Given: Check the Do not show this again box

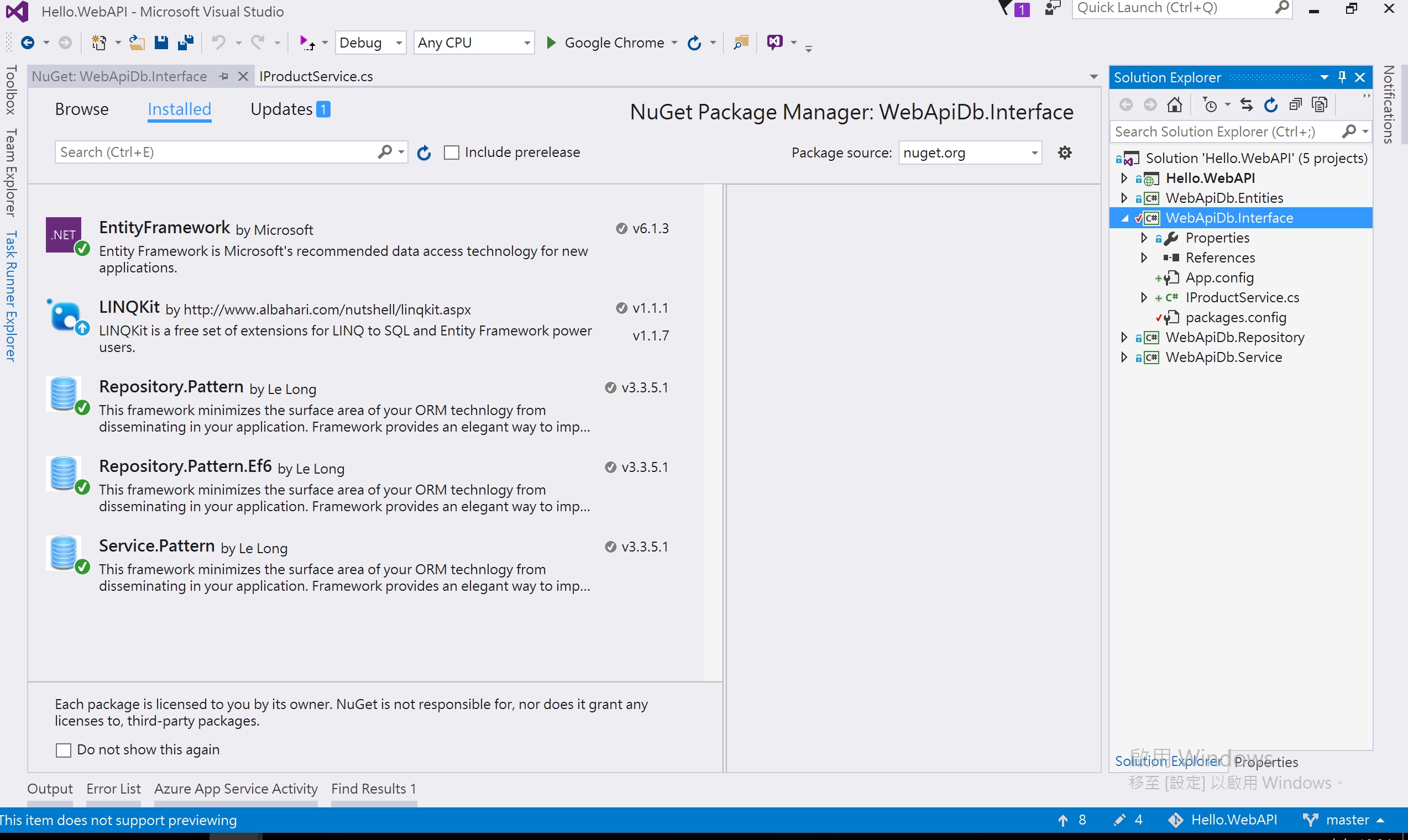Looking at the screenshot, I should [x=64, y=750].
